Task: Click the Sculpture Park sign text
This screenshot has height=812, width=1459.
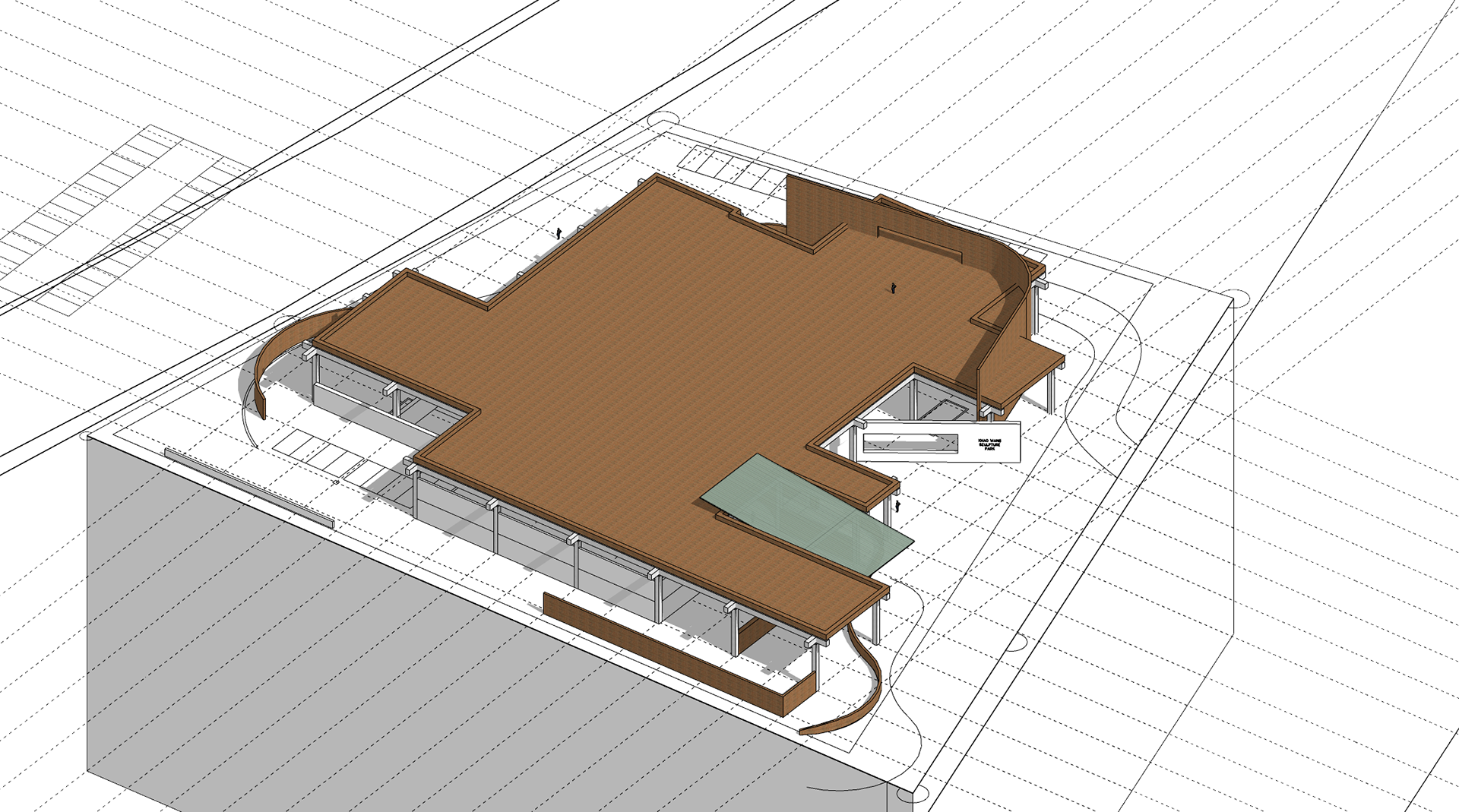Action: 989,445
